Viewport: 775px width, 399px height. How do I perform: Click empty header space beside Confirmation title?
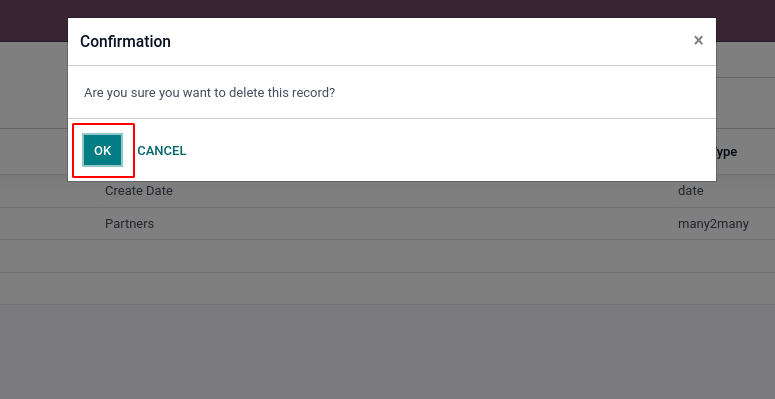(430, 42)
